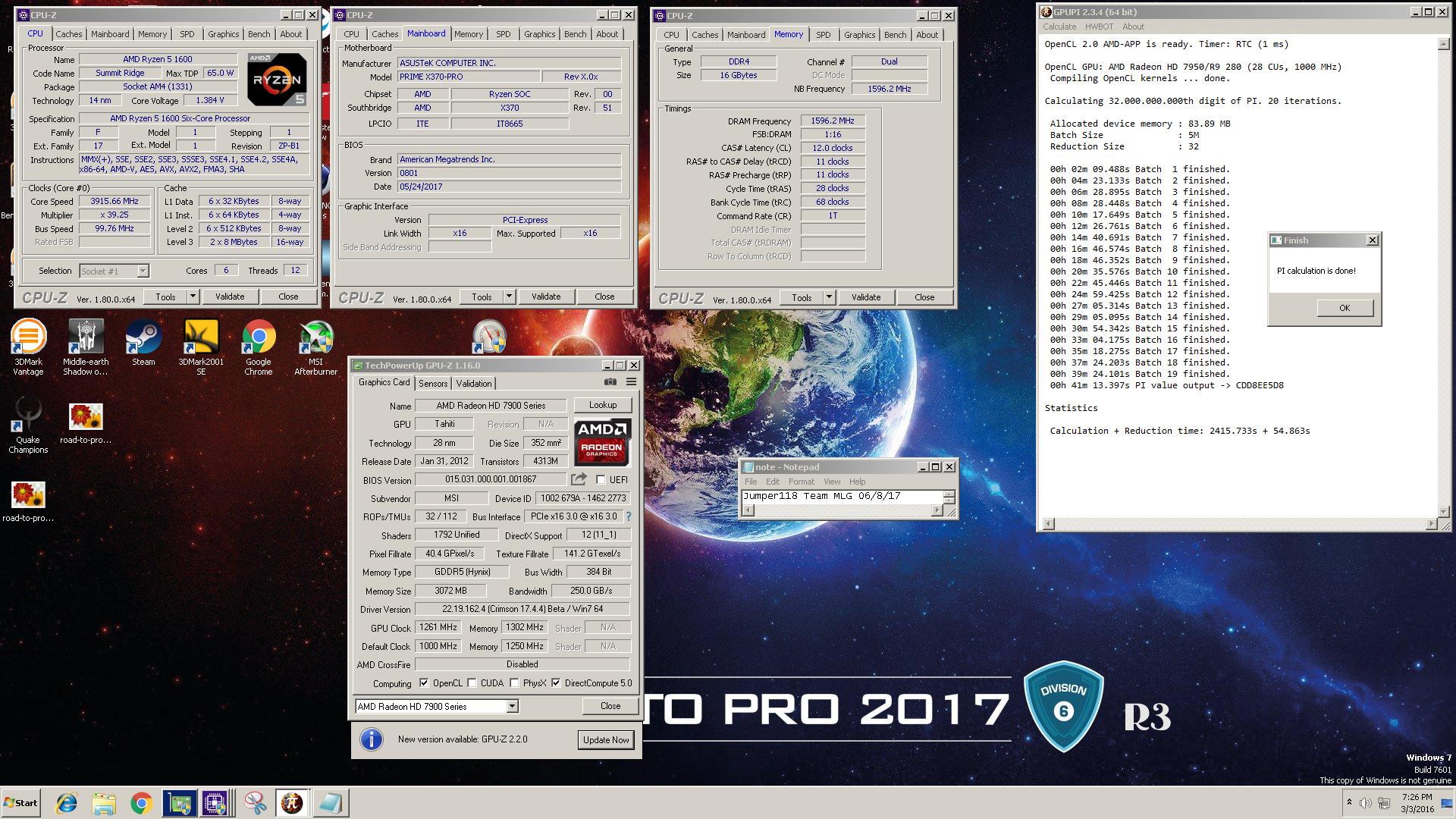
Task: Take a GPU-Z screenshot with the camera icon
Action: pyautogui.click(x=610, y=382)
